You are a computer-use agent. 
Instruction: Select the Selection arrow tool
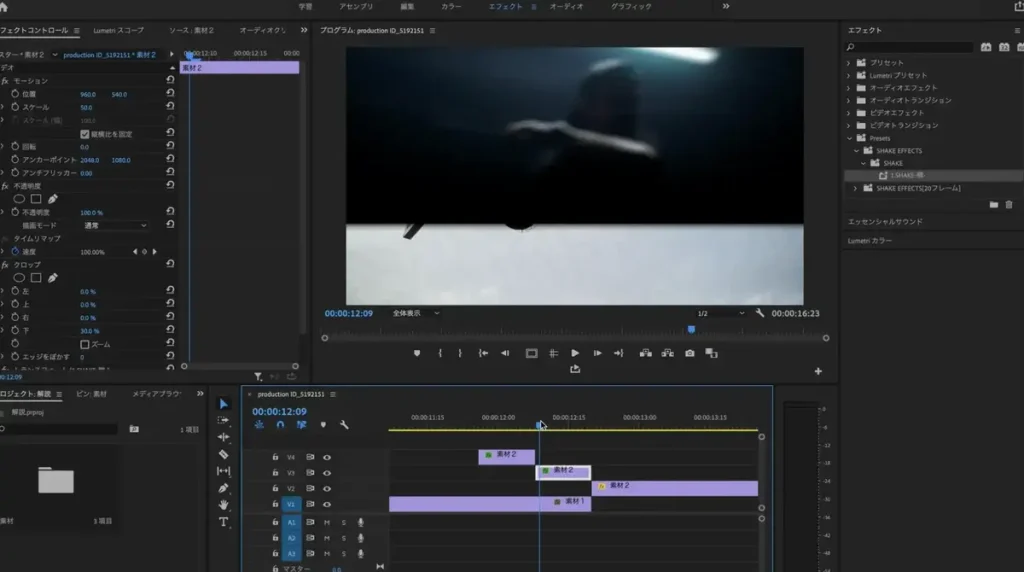[223, 404]
